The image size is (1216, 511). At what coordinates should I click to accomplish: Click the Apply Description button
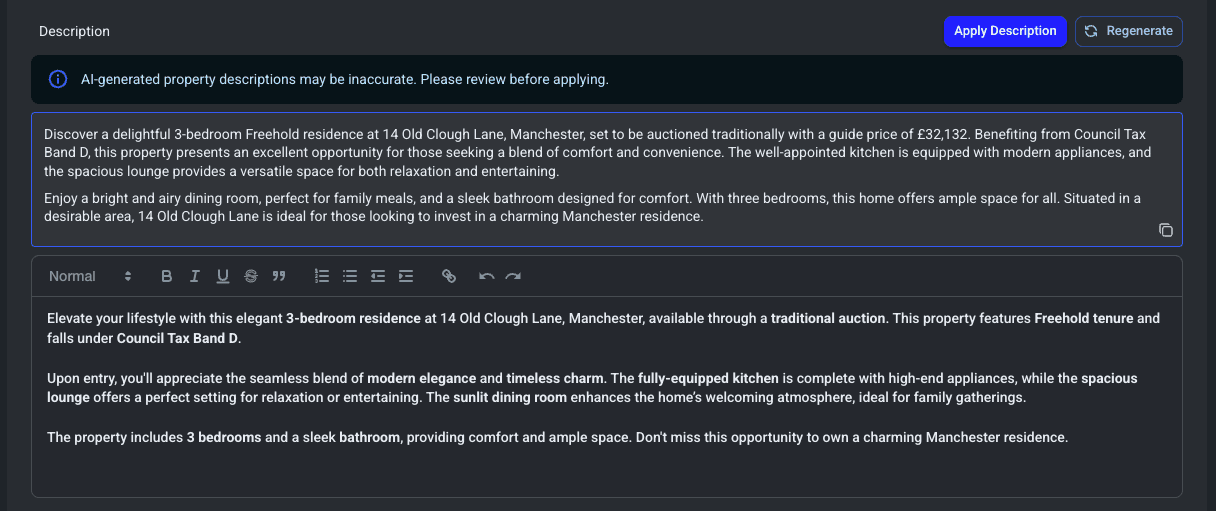(1005, 31)
